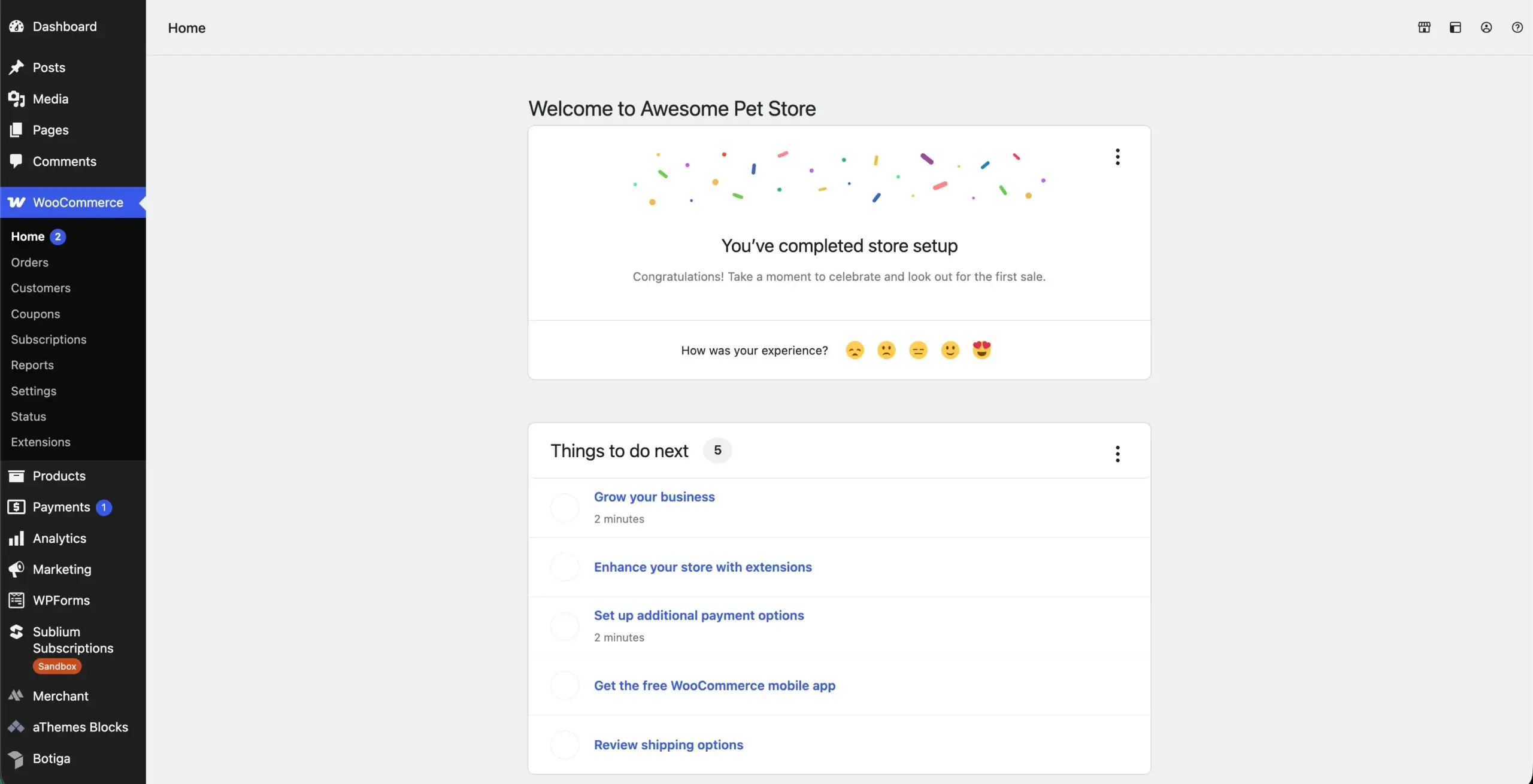
Task: Click the WooCommerce logo icon
Action: click(16, 202)
